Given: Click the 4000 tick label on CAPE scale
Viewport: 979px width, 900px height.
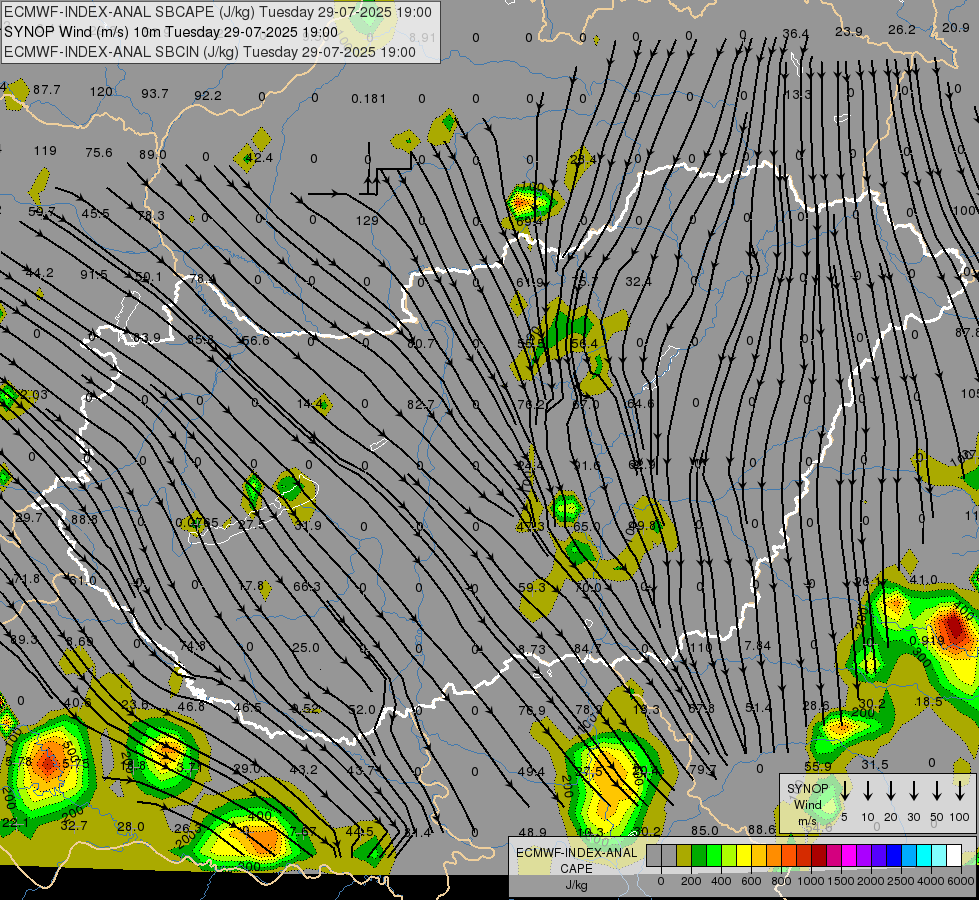Looking at the screenshot, I should pyautogui.click(x=931, y=881).
